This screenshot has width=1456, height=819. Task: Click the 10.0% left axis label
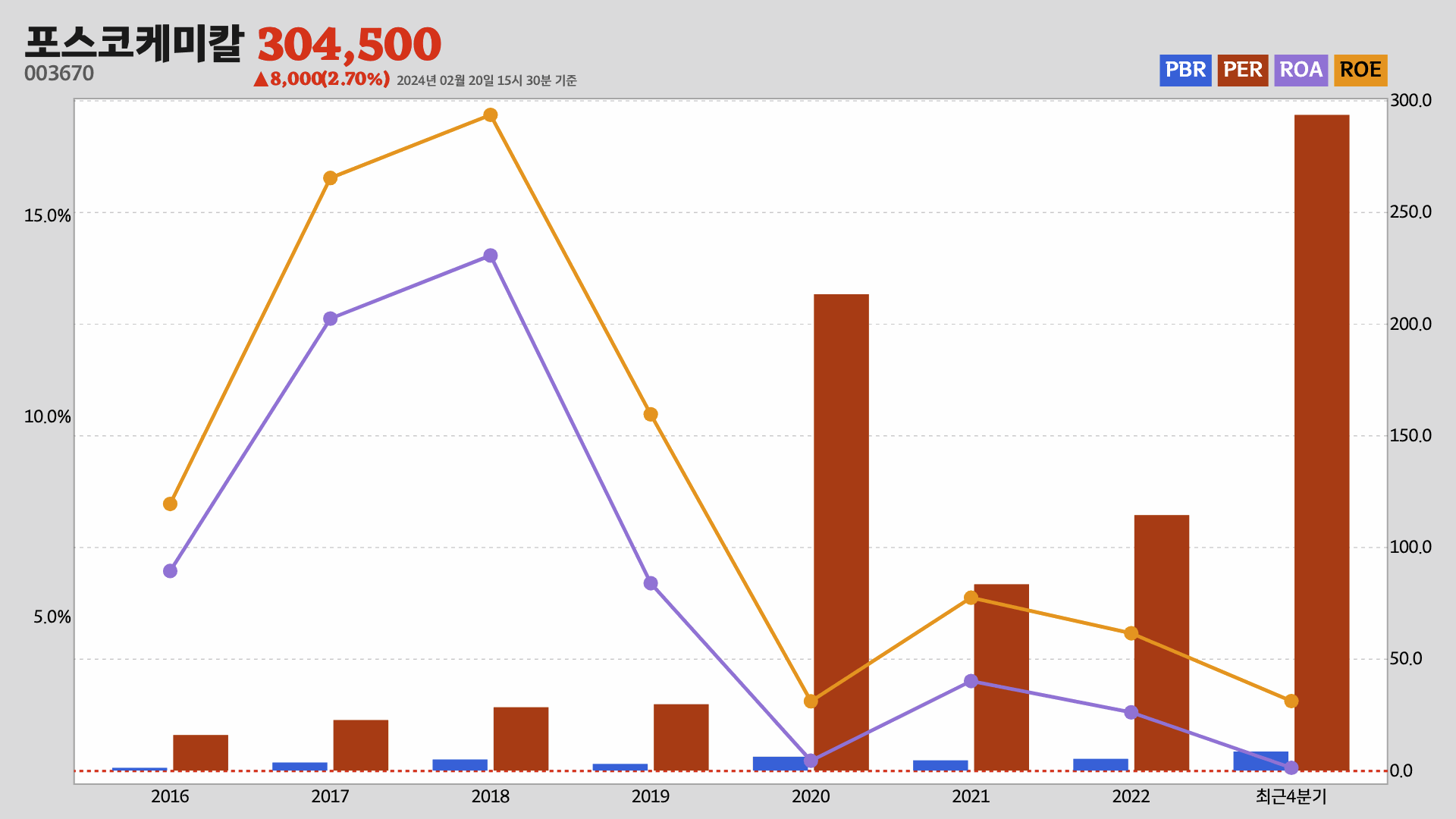click(47, 417)
